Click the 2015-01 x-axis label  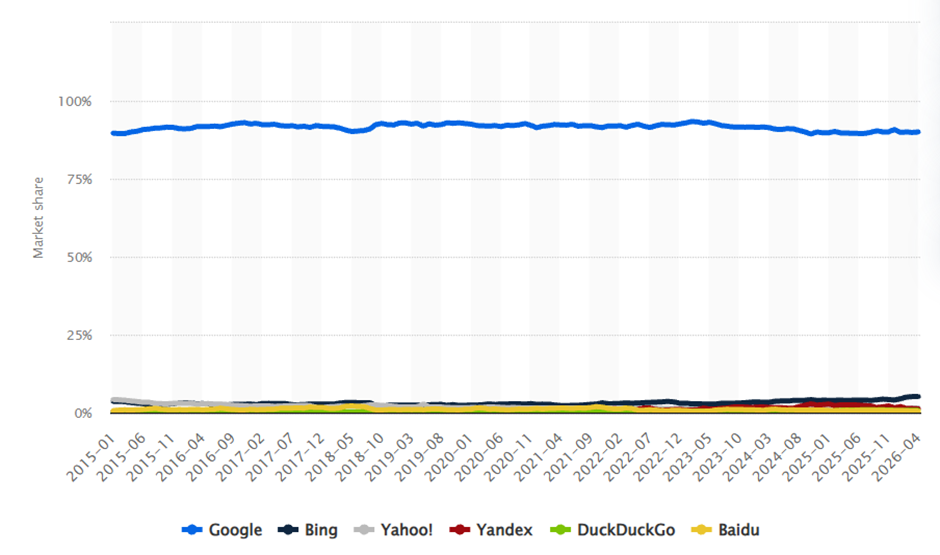[x=91, y=458]
